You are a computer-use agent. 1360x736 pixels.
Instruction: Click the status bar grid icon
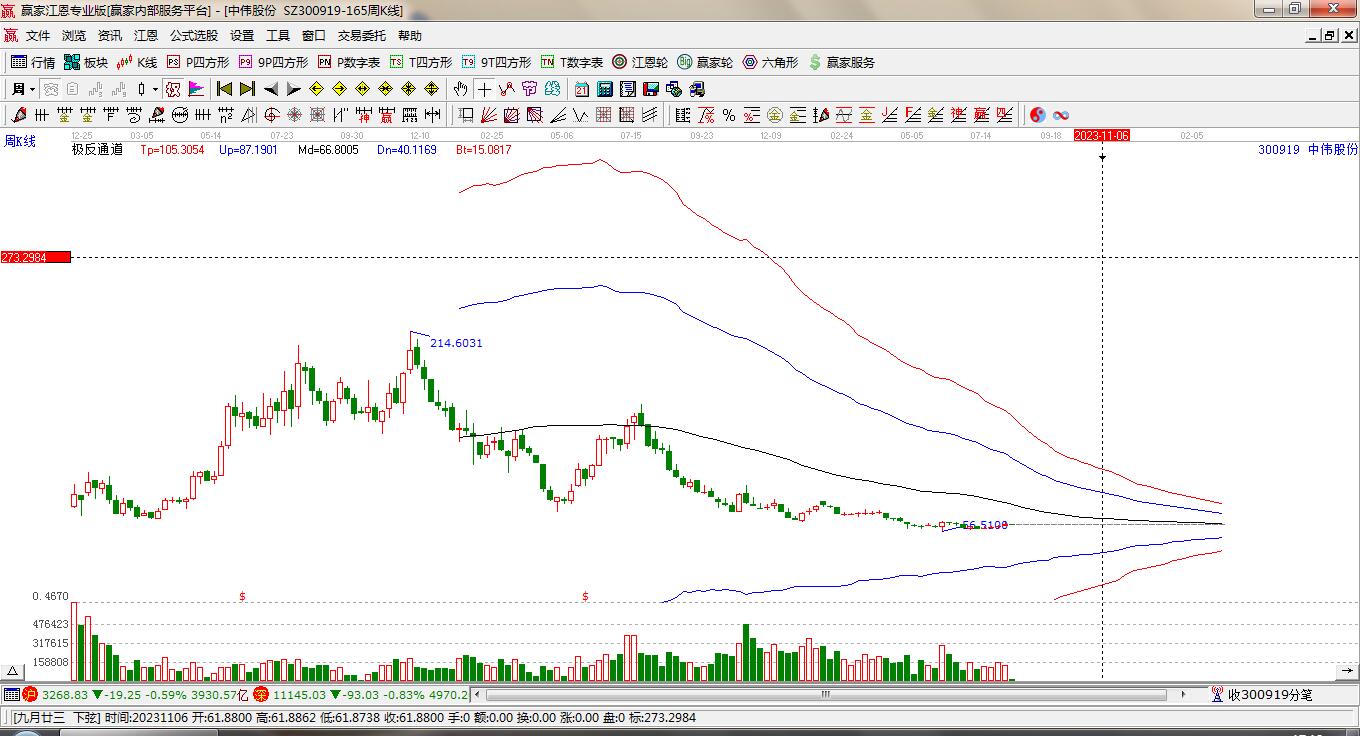click(x=11, y=694)
